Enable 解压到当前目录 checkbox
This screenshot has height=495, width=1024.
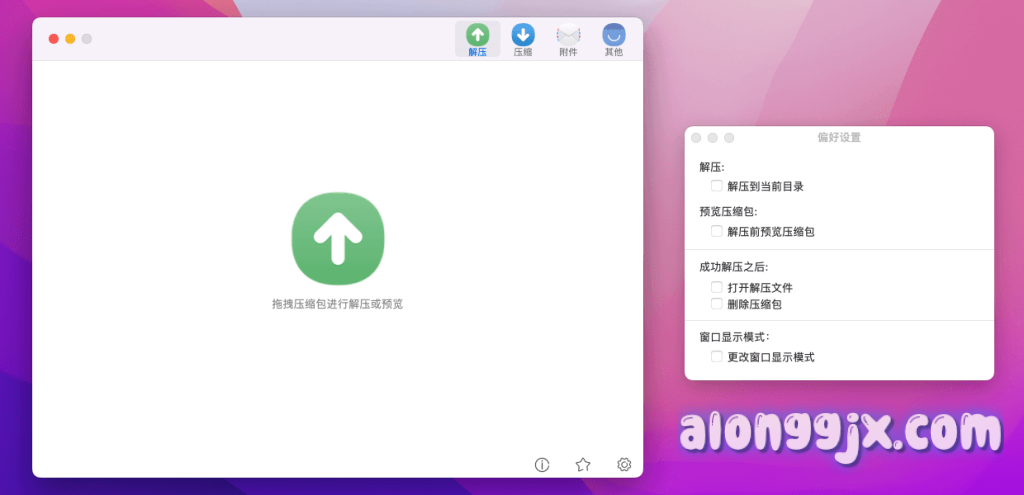click(x=717, y=186)
